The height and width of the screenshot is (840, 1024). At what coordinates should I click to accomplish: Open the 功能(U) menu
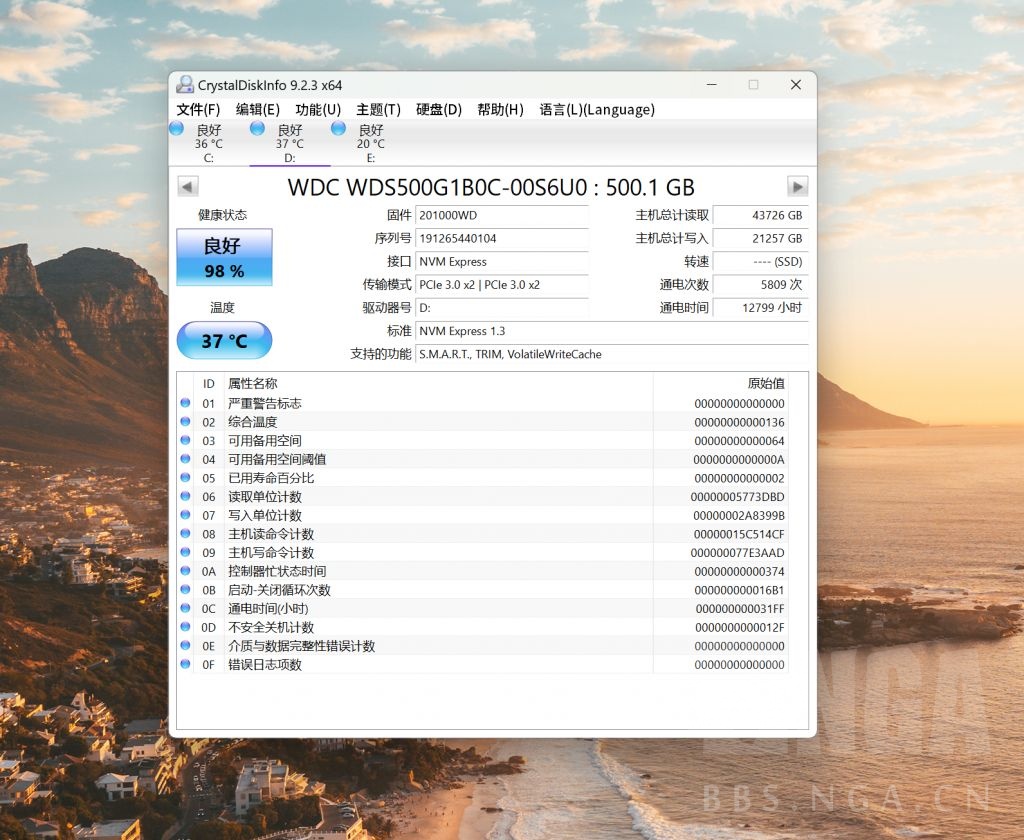pyautogui.click(x=316, y=109)
